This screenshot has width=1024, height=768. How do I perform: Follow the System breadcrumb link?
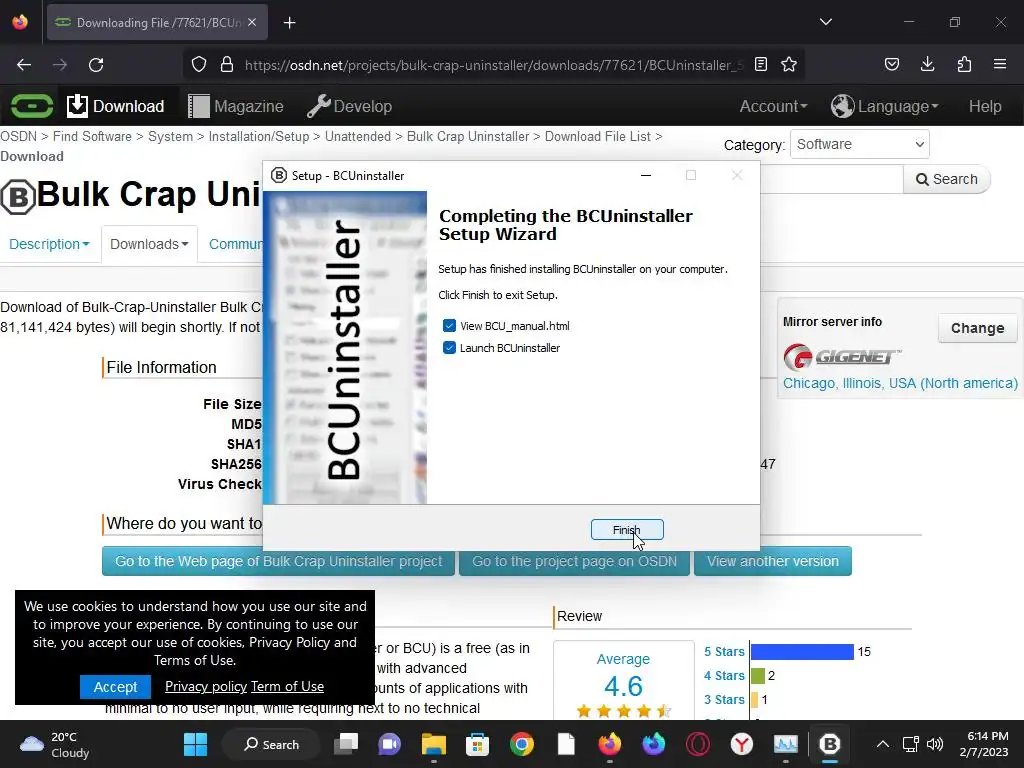coord(170,136)
